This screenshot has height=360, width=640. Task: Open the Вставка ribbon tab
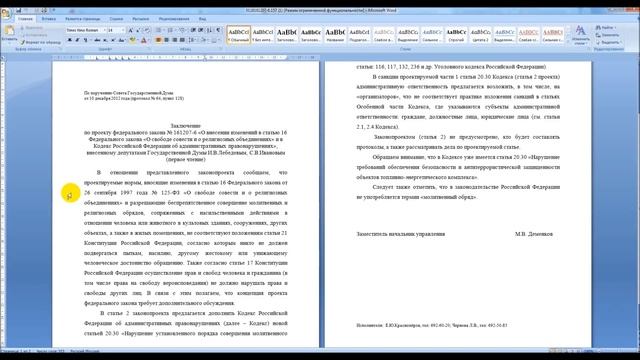pyautogui.click(x=49, y=19)
